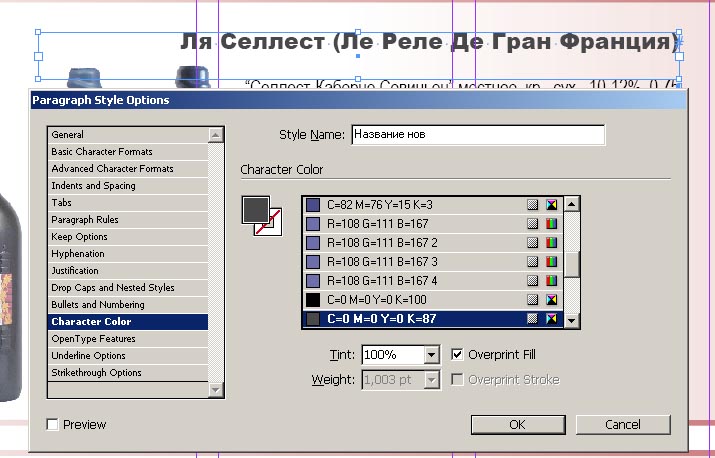Click process color icon for C=82 M=76 Y=15 K=3

pyautogui.click(x=533, y=205)
